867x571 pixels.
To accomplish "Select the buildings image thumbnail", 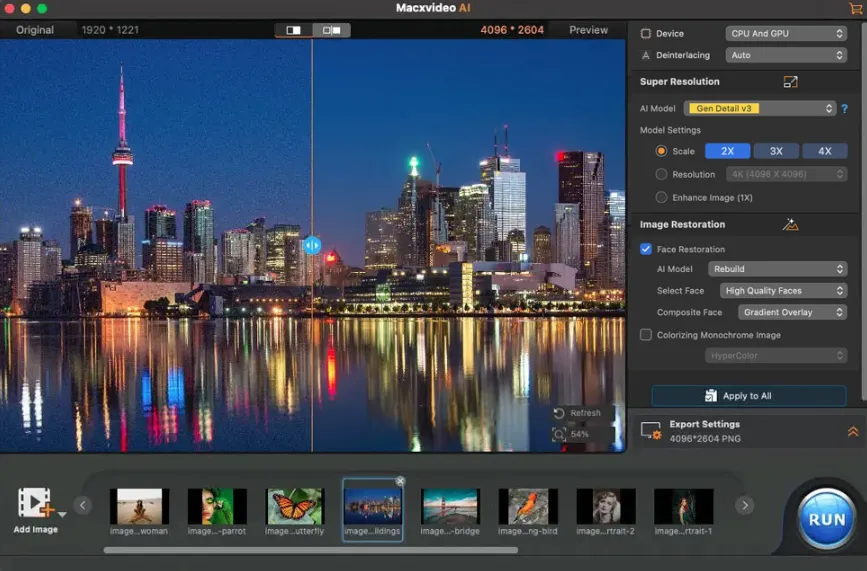I will (373, 508).
